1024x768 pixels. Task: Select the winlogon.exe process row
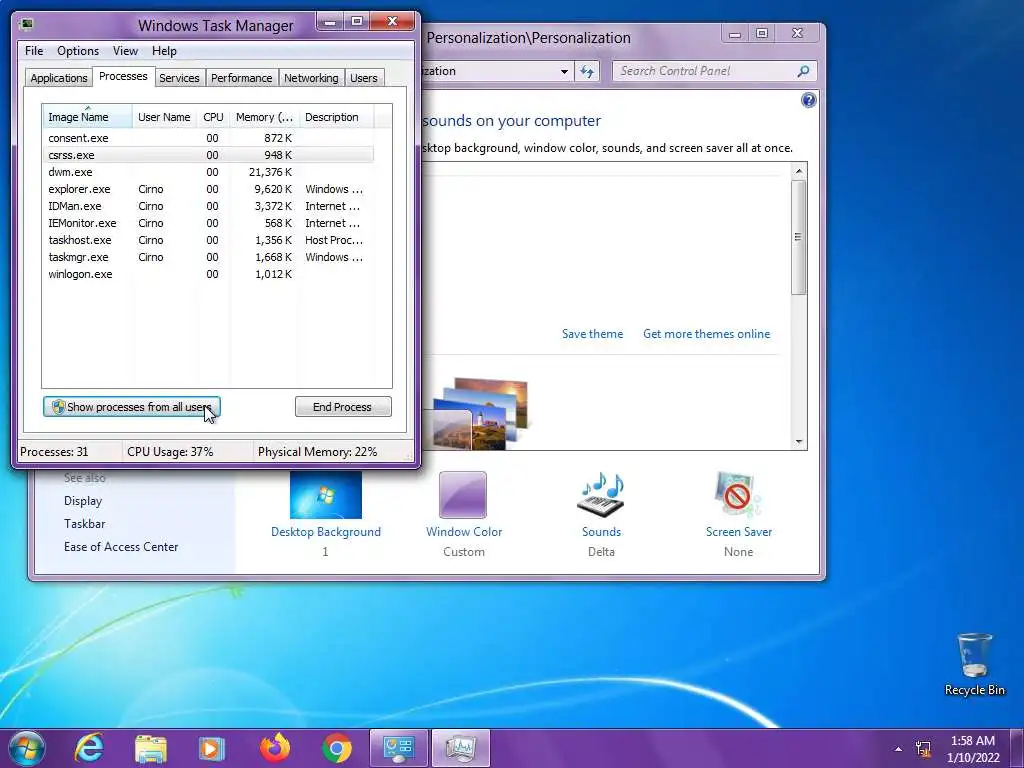point(208,274)
